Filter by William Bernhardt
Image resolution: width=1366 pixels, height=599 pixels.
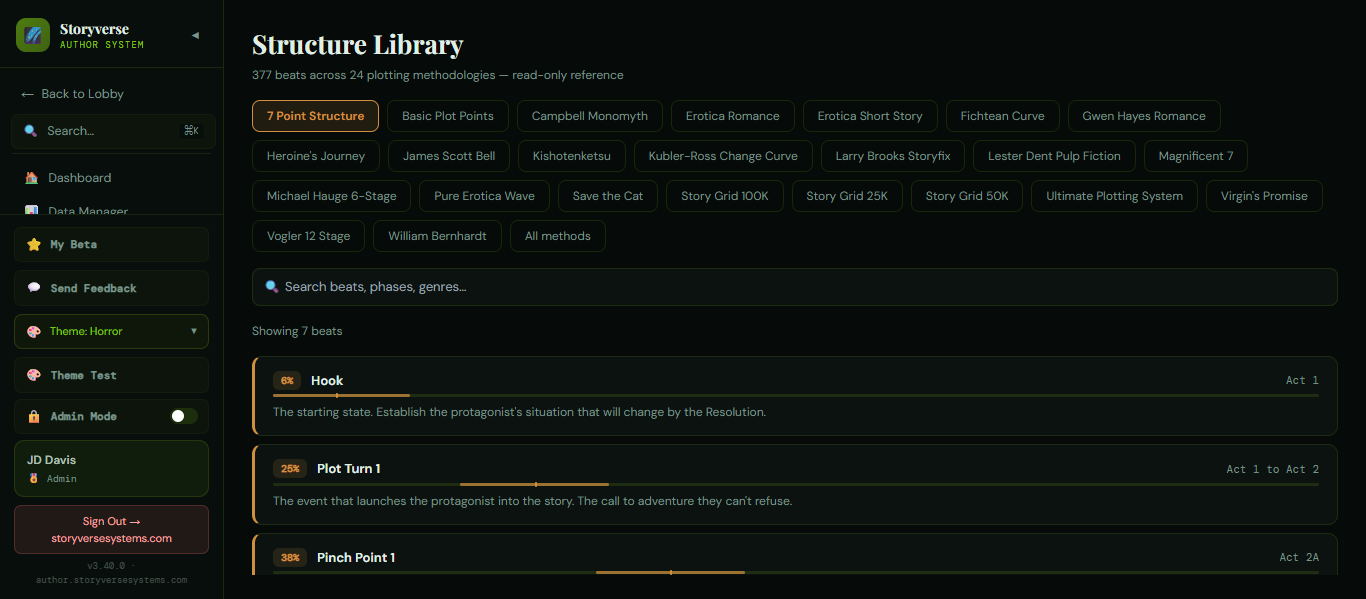point(437,236)
